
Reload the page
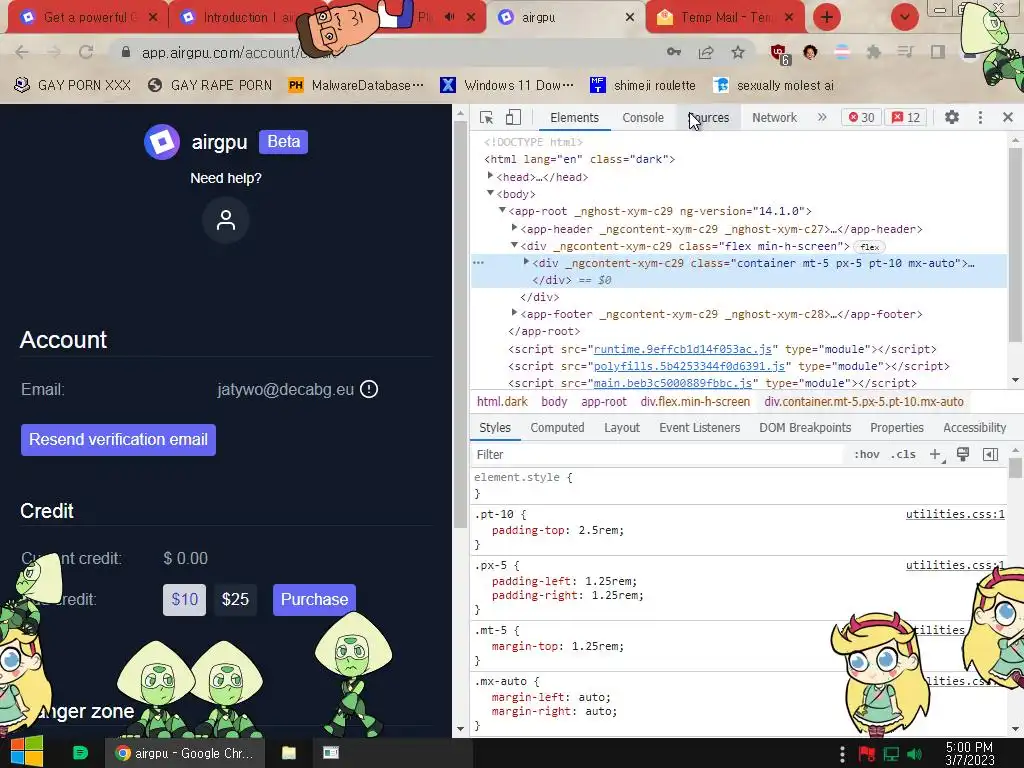[86, 52]
